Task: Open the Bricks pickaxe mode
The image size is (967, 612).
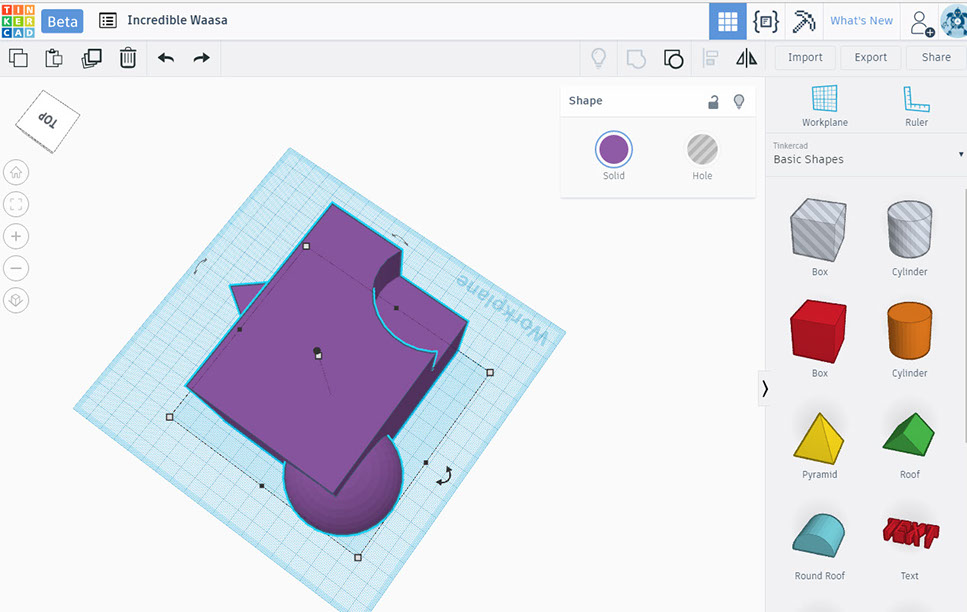Action: tap(804, 22)
